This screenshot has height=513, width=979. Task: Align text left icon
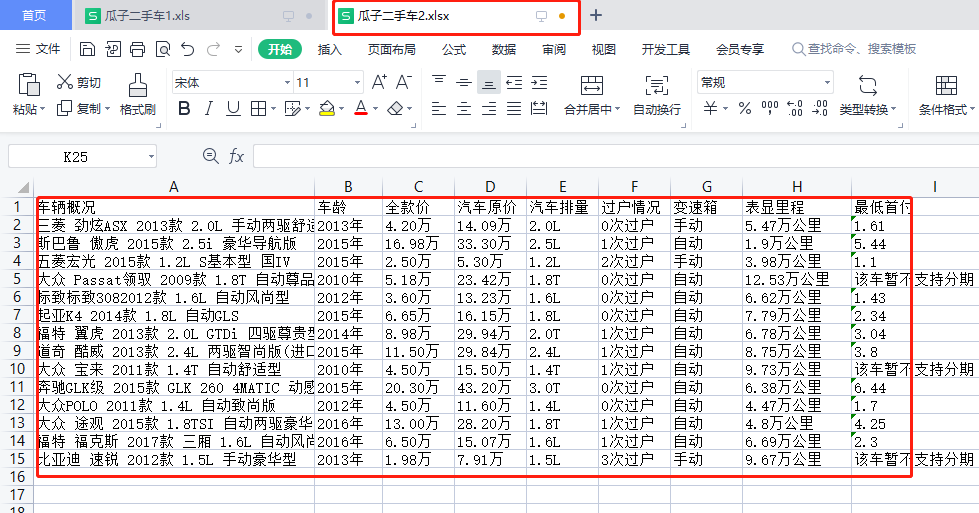point(439,109)
